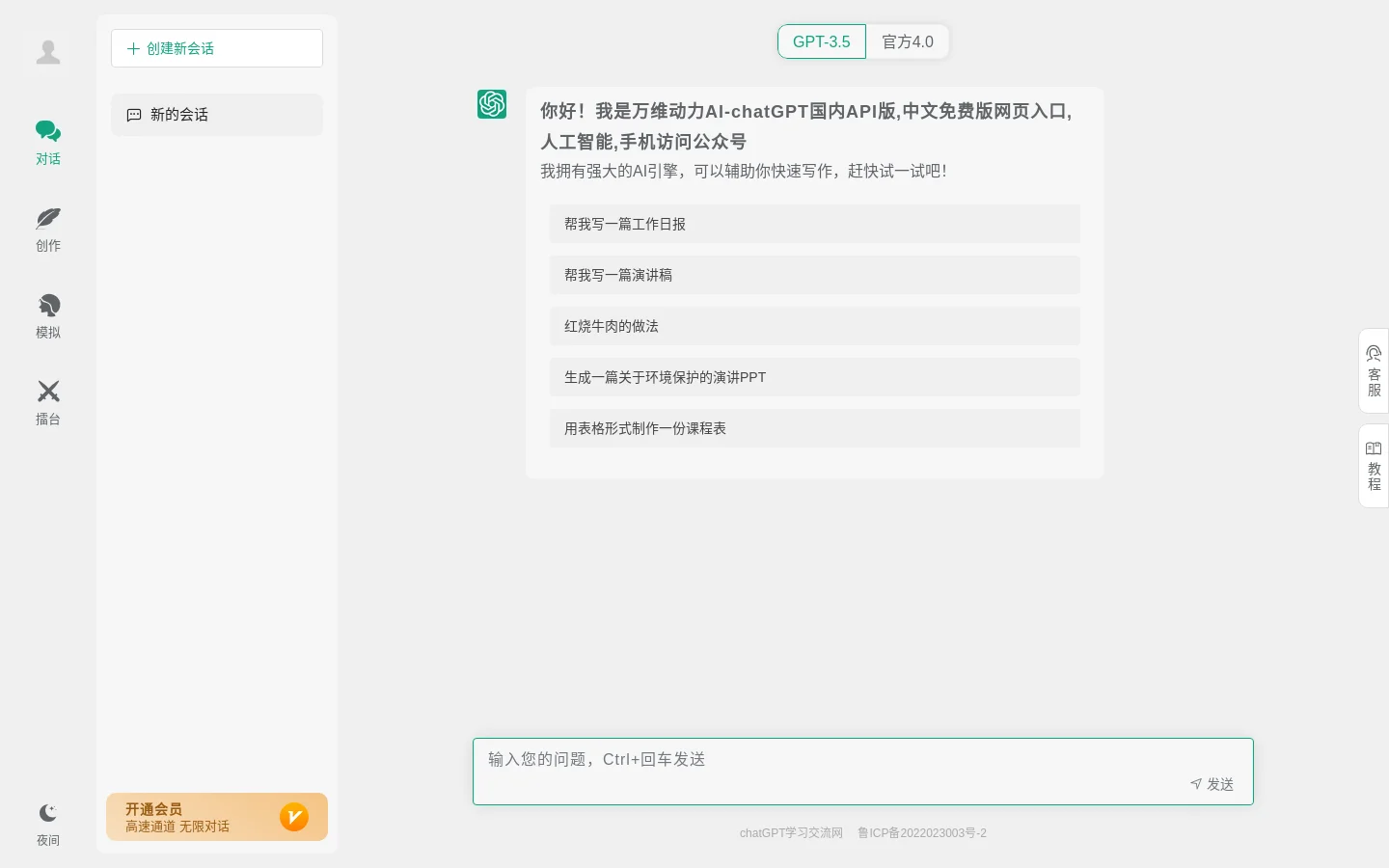Open the 模拟 simulation section
Viewport: 1389px width, 868px height.
(x=48, y=316)
